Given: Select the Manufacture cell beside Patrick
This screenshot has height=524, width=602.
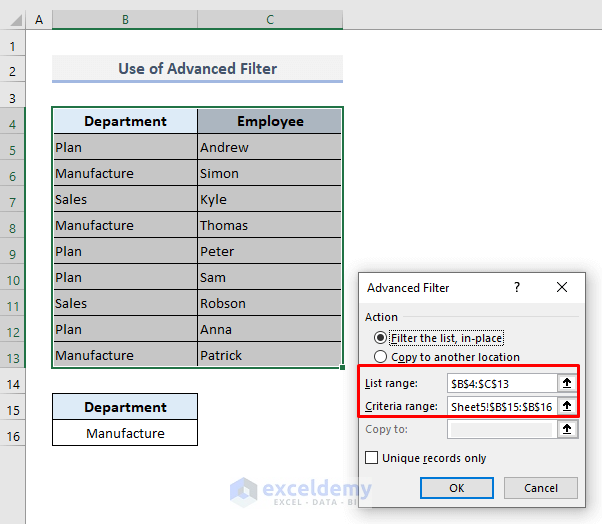Looking at the screenshot, I should [125, 355].
